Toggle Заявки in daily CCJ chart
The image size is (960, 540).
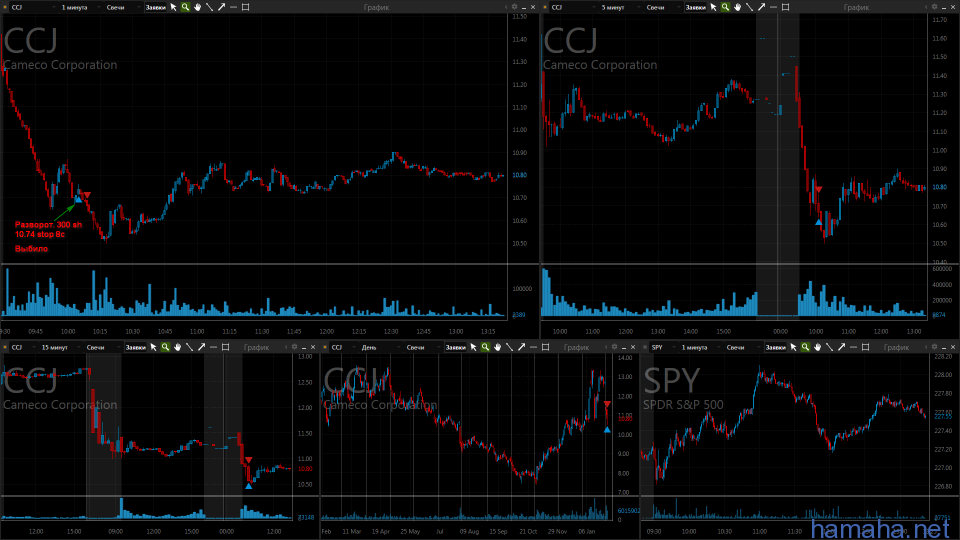point(456,347)
